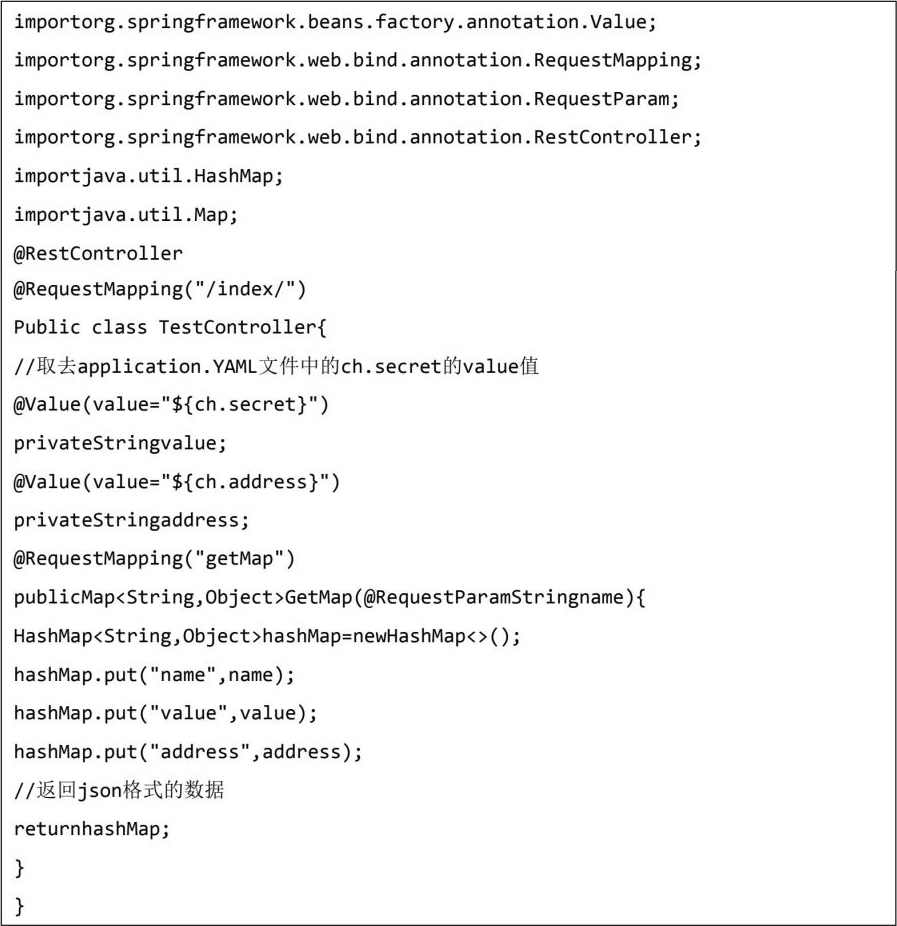Click the private String address declaration

point(131,520)
